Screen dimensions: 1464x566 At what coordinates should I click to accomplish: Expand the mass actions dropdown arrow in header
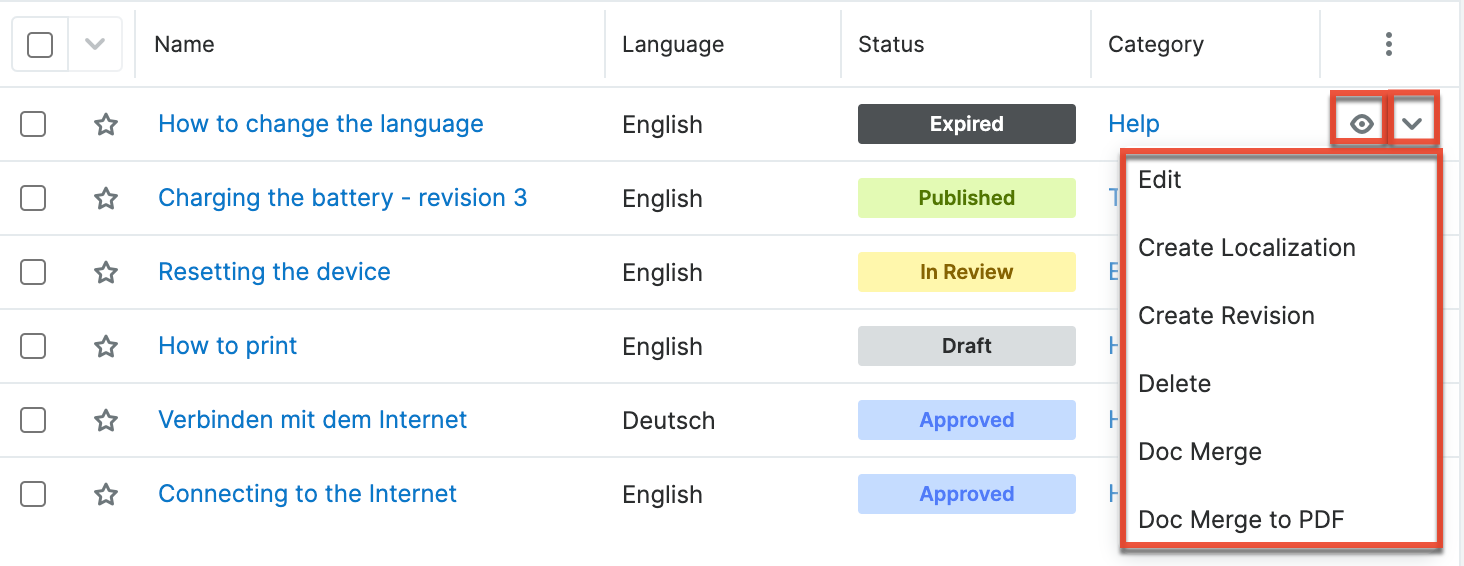pos(95,45)
